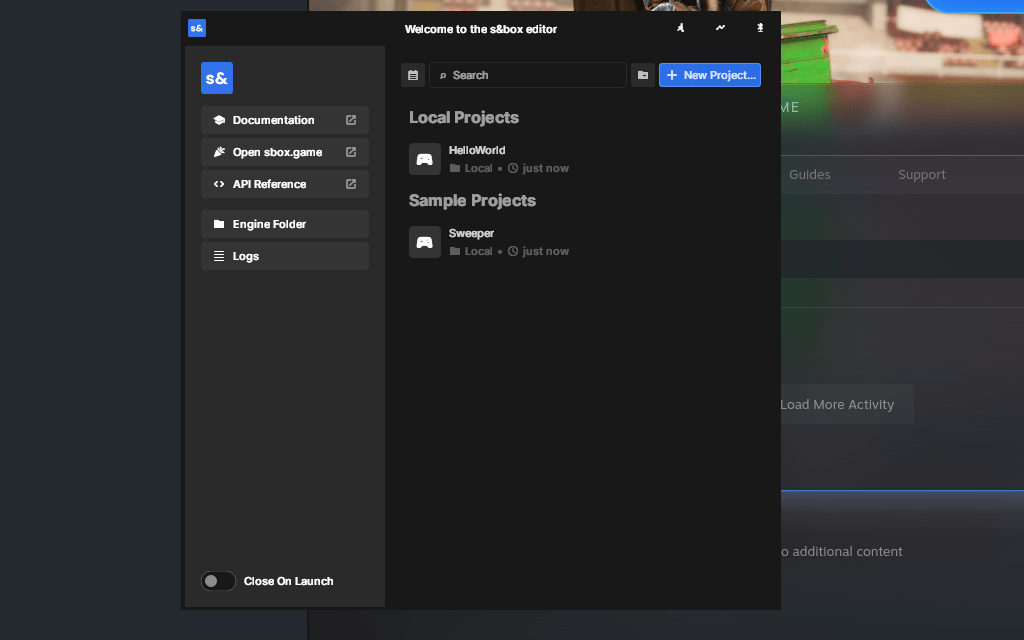Select the Sweeper sample project name
Viewport: 1024px width, 640px height.
tap(471, 233)
